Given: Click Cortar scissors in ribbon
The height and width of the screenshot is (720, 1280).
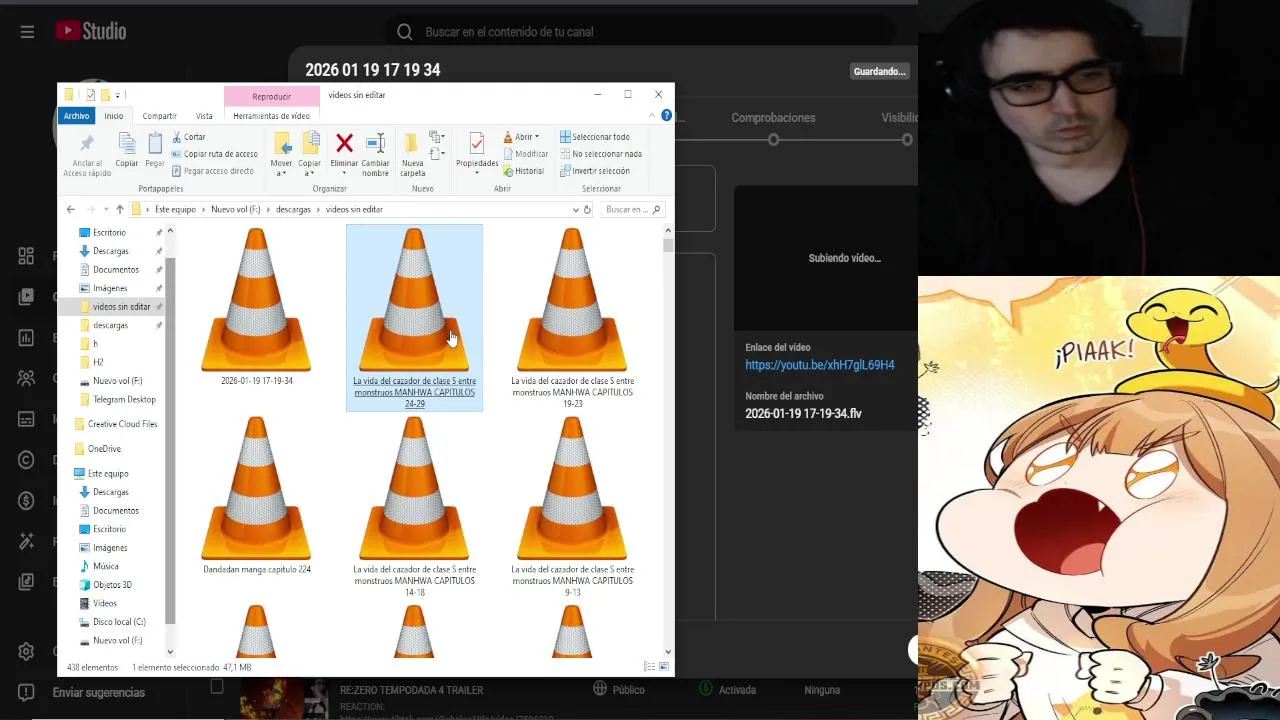Looking at the screenshot, I should point(189,137).
